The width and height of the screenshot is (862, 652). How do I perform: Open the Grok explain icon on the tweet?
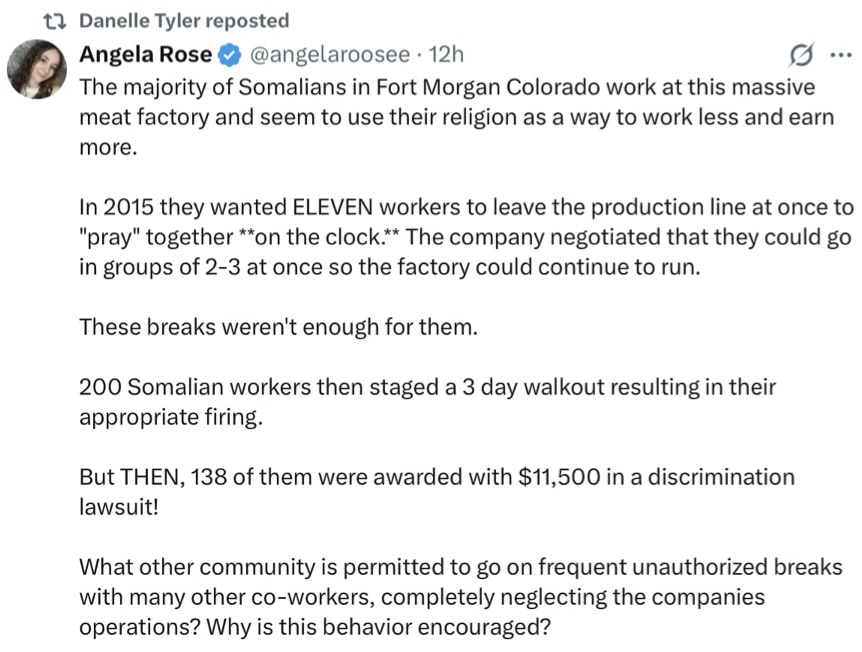[799, 54]
